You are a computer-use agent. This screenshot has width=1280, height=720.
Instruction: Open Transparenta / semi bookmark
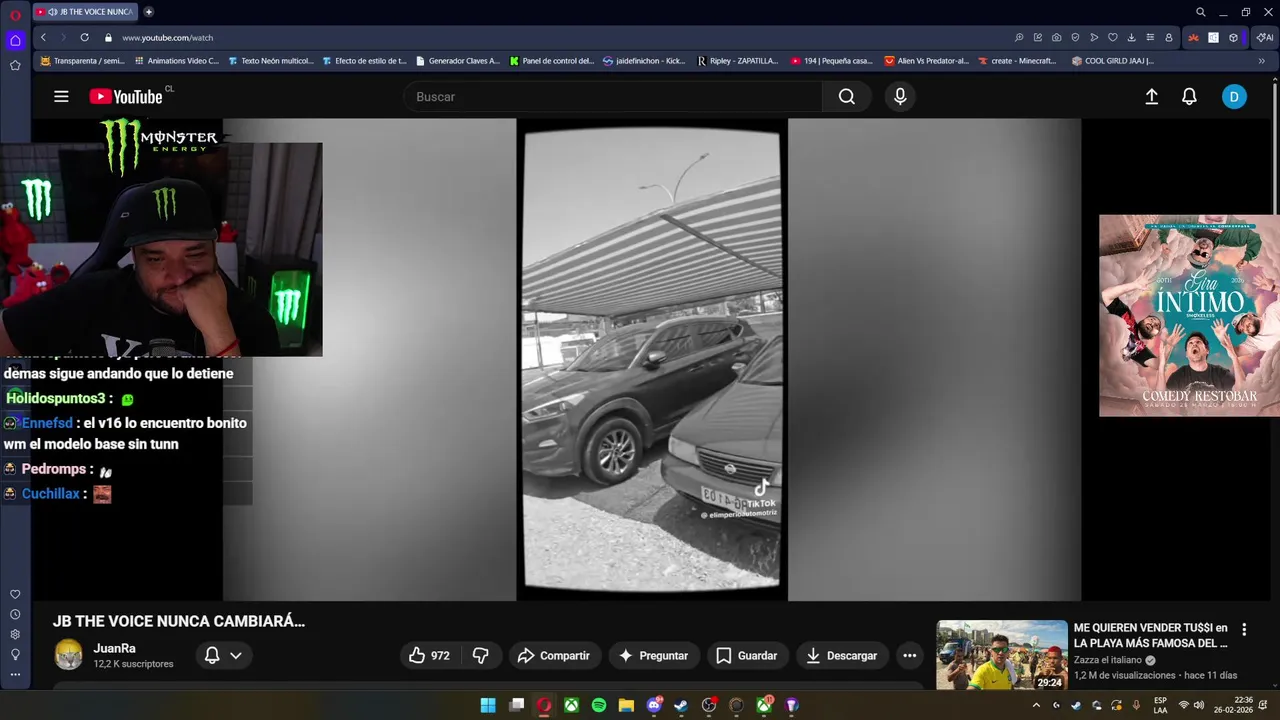[x=82, y=61]
